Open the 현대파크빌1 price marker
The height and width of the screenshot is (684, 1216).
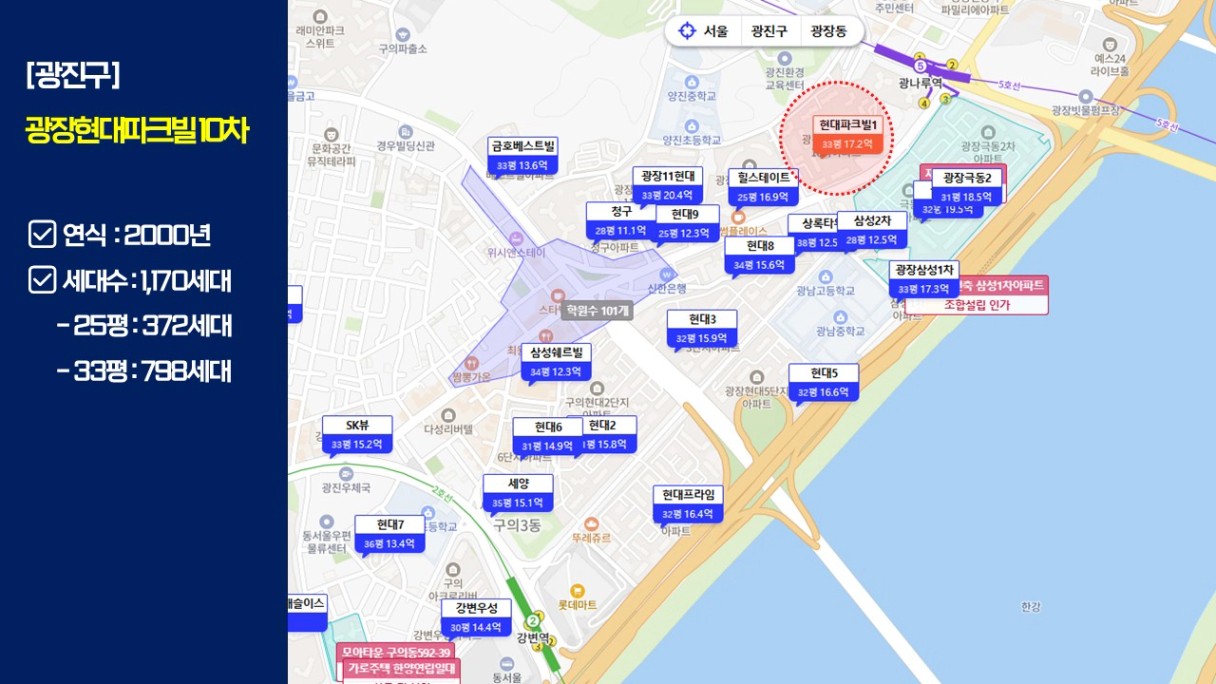(847, 134)
